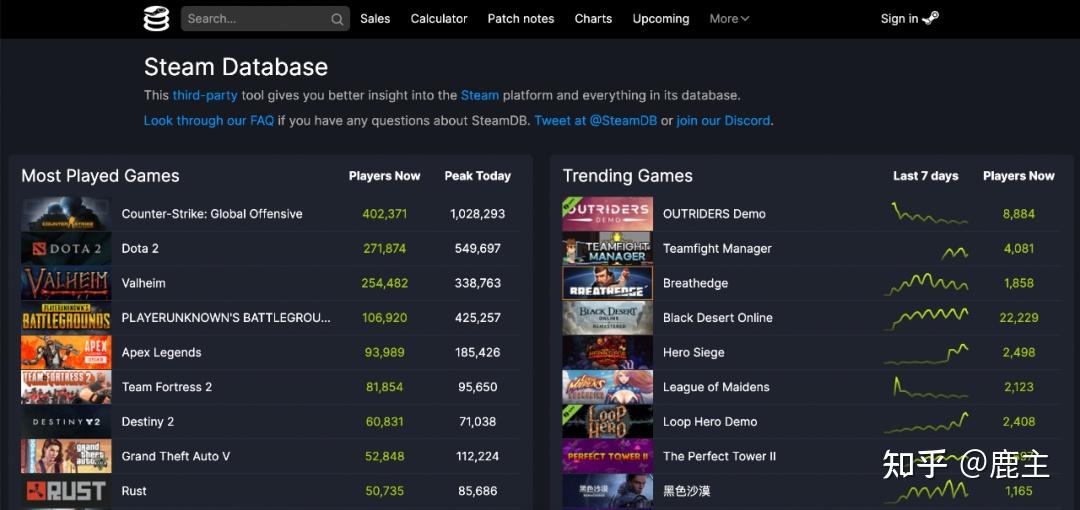Click the Rust logo thumbnail
This screenshot has width=1080, height=510.
point(66,491)
